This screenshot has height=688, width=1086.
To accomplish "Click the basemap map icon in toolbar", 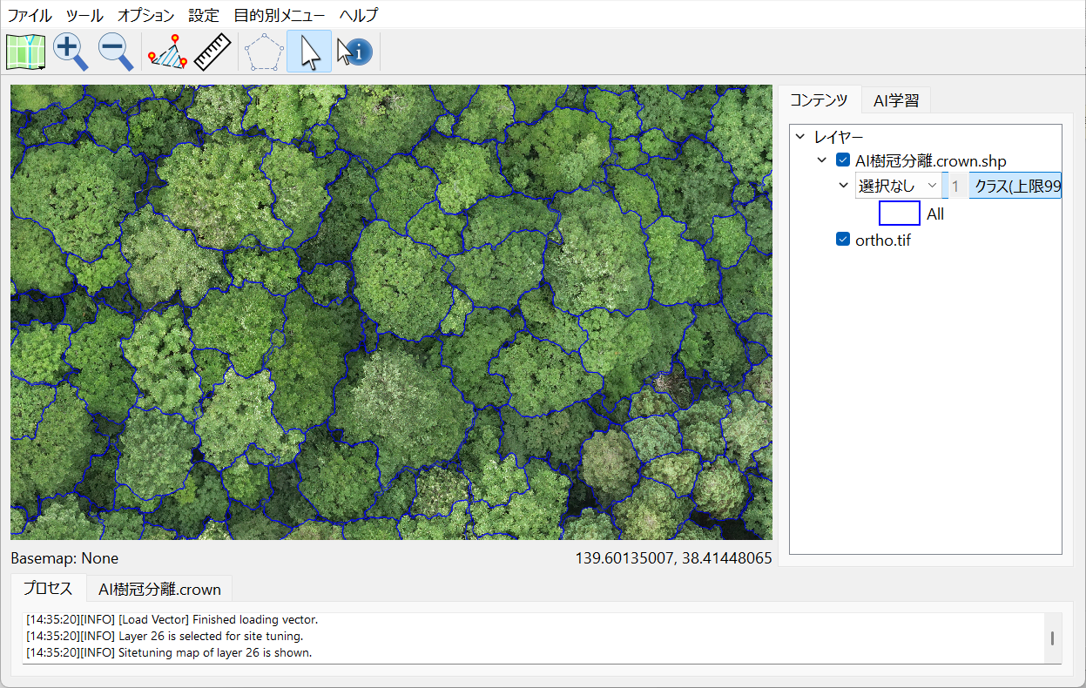I will pos(26,52).
